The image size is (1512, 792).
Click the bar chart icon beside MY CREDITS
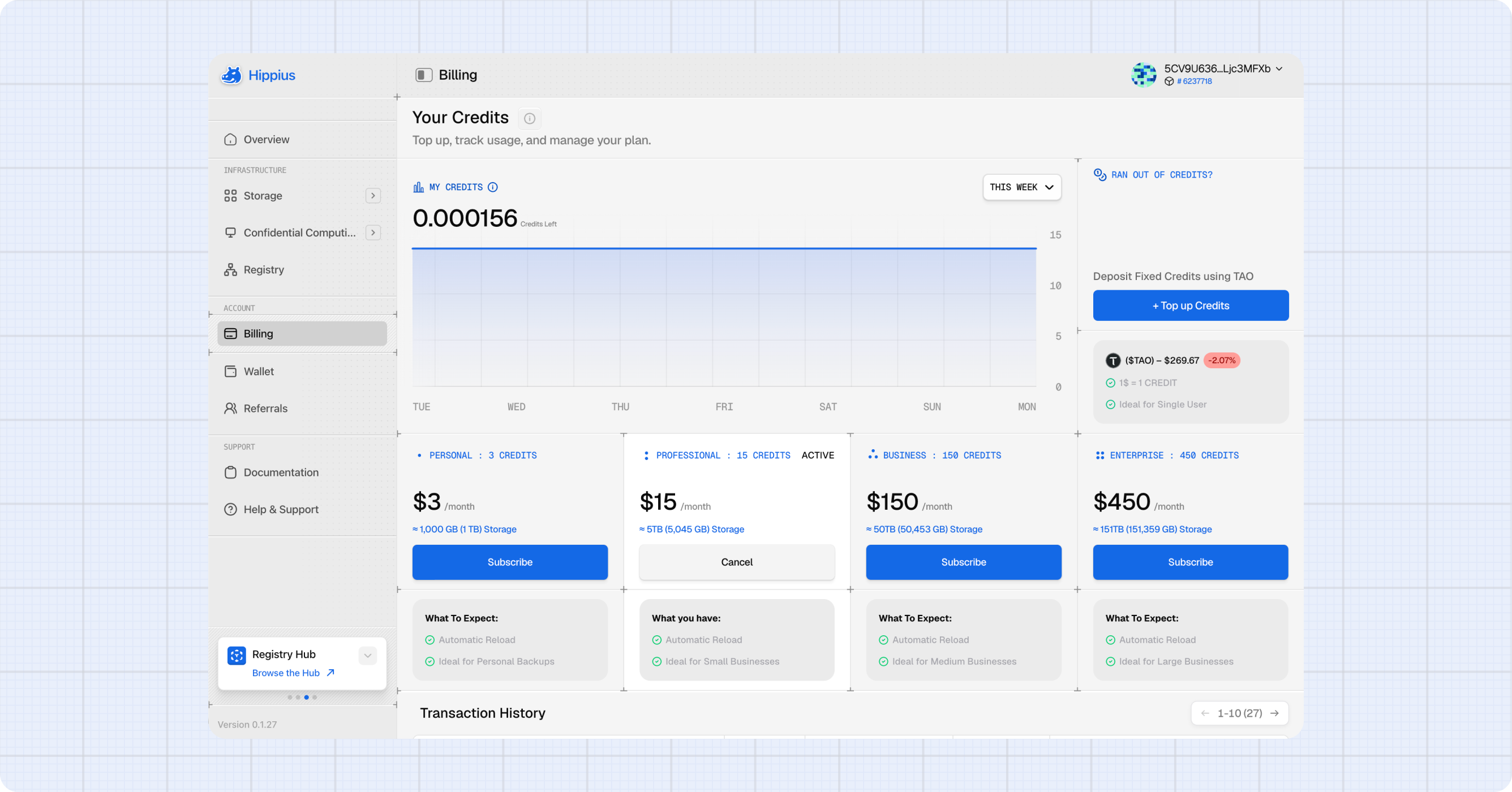tap(419, 187)
